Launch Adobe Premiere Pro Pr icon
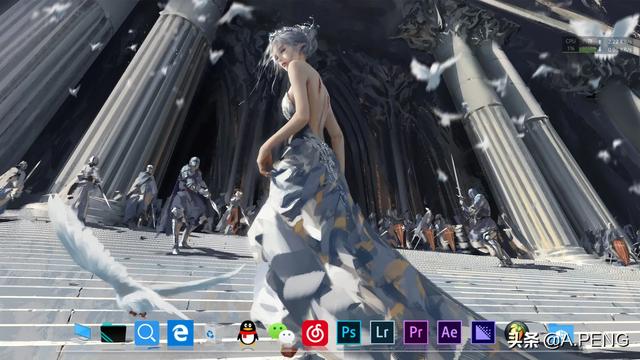This screenshot has height=360, width=640. [x=416, y=332]
